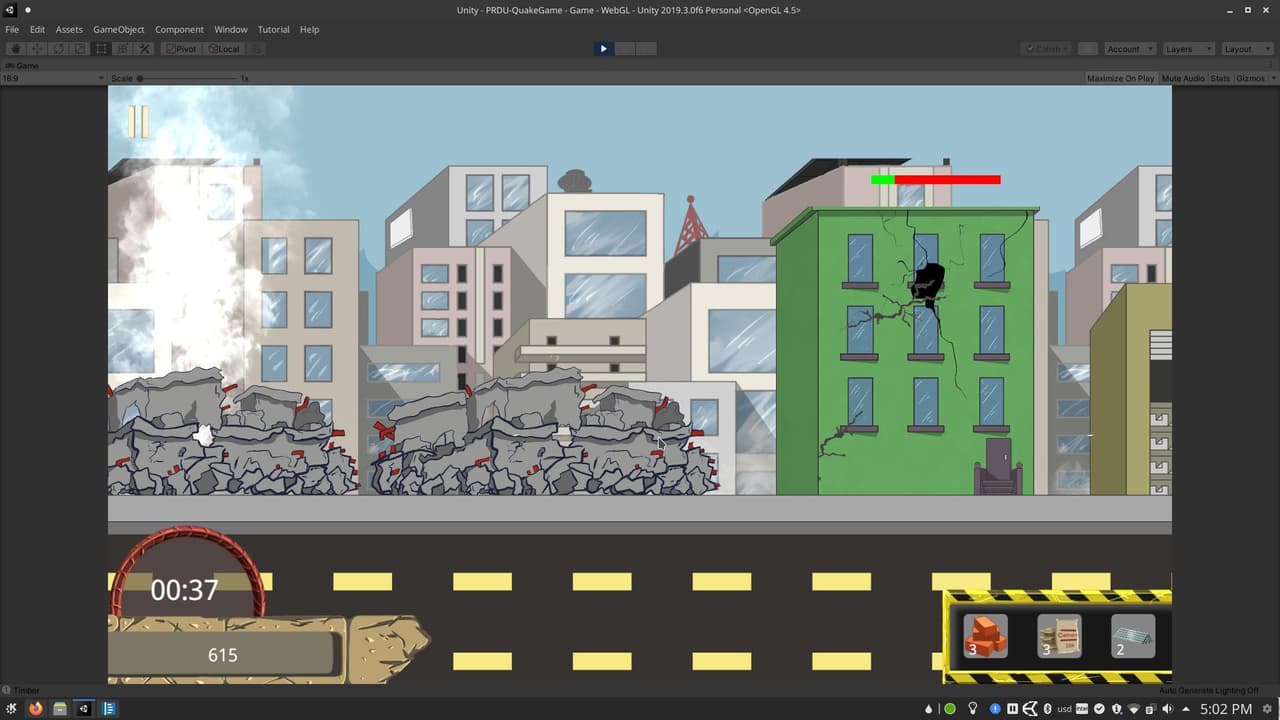Click the 5:02 PM clock

click(1226, 709)
